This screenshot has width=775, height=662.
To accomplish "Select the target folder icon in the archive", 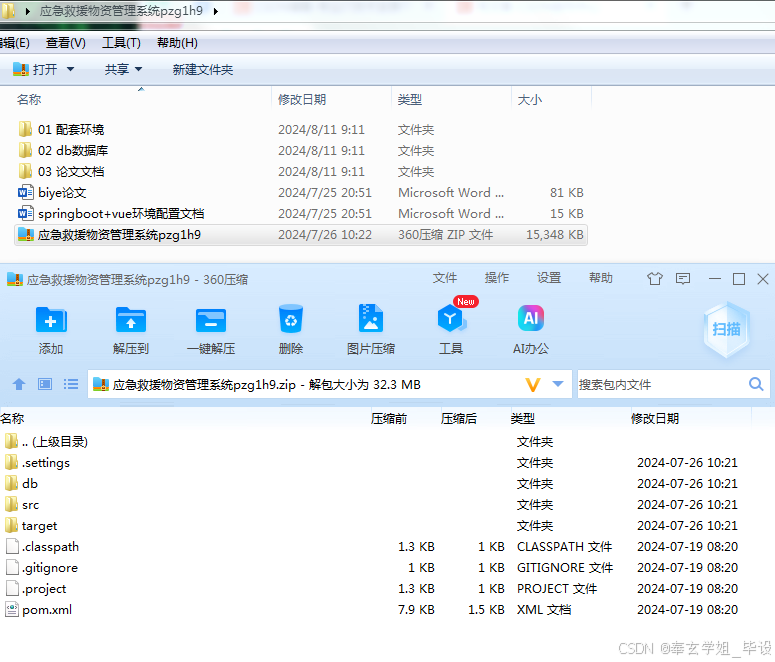I will click(x=11, y=525).
